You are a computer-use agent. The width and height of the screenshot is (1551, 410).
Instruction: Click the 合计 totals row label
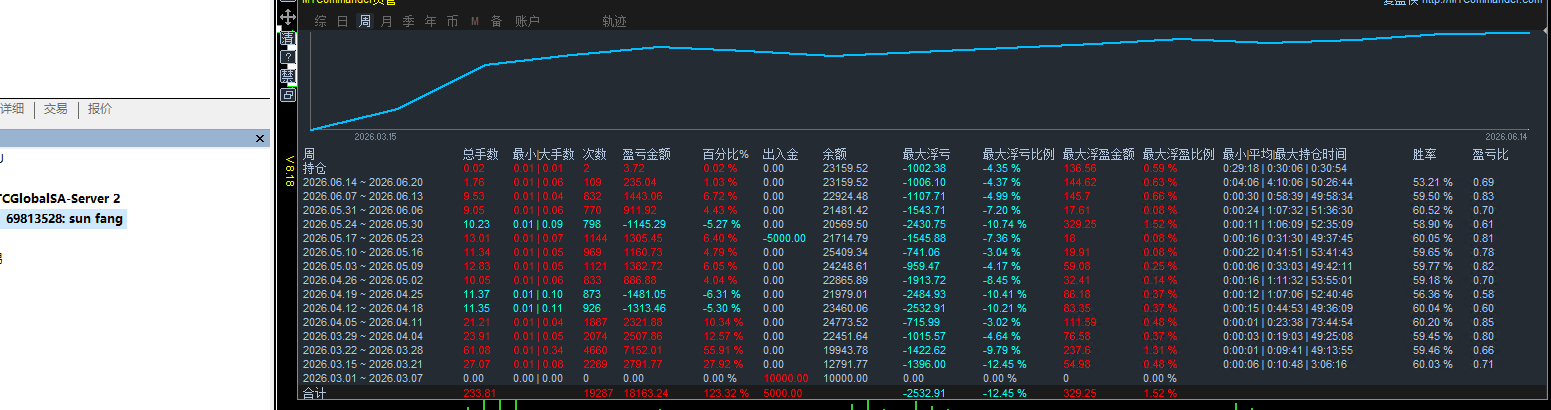314,395
